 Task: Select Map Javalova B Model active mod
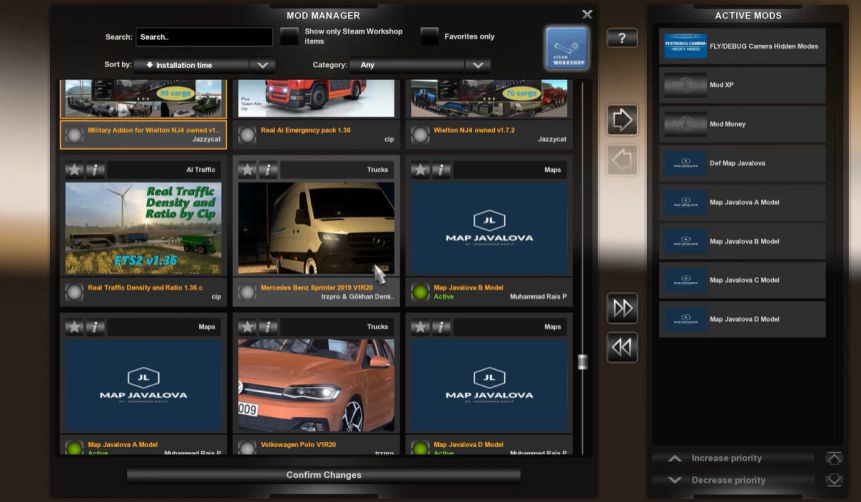click(x=742, y=241)
